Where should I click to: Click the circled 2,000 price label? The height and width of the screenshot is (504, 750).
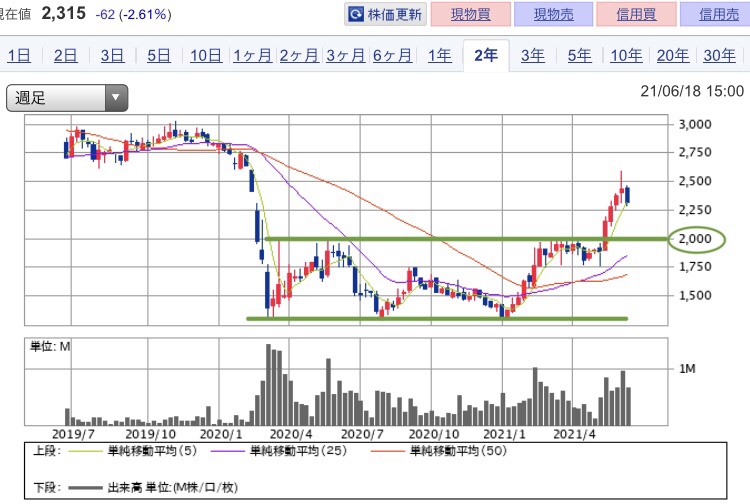[x=697, y=239]
